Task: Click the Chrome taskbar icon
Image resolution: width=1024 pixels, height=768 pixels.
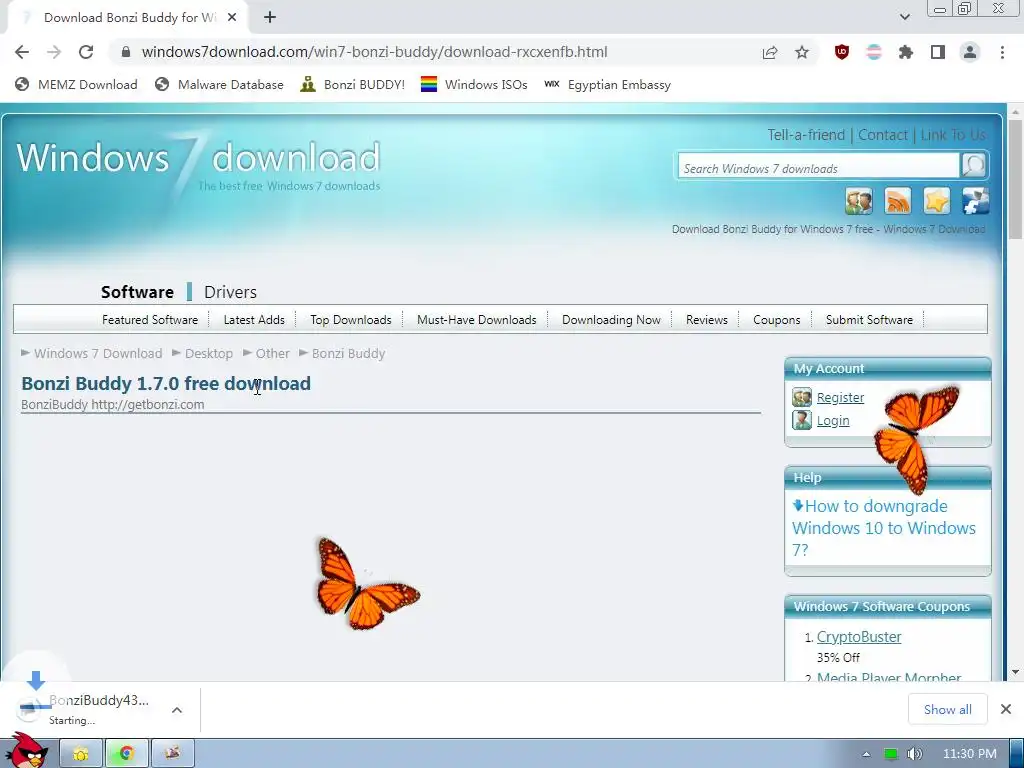Action: coord(127,754)
